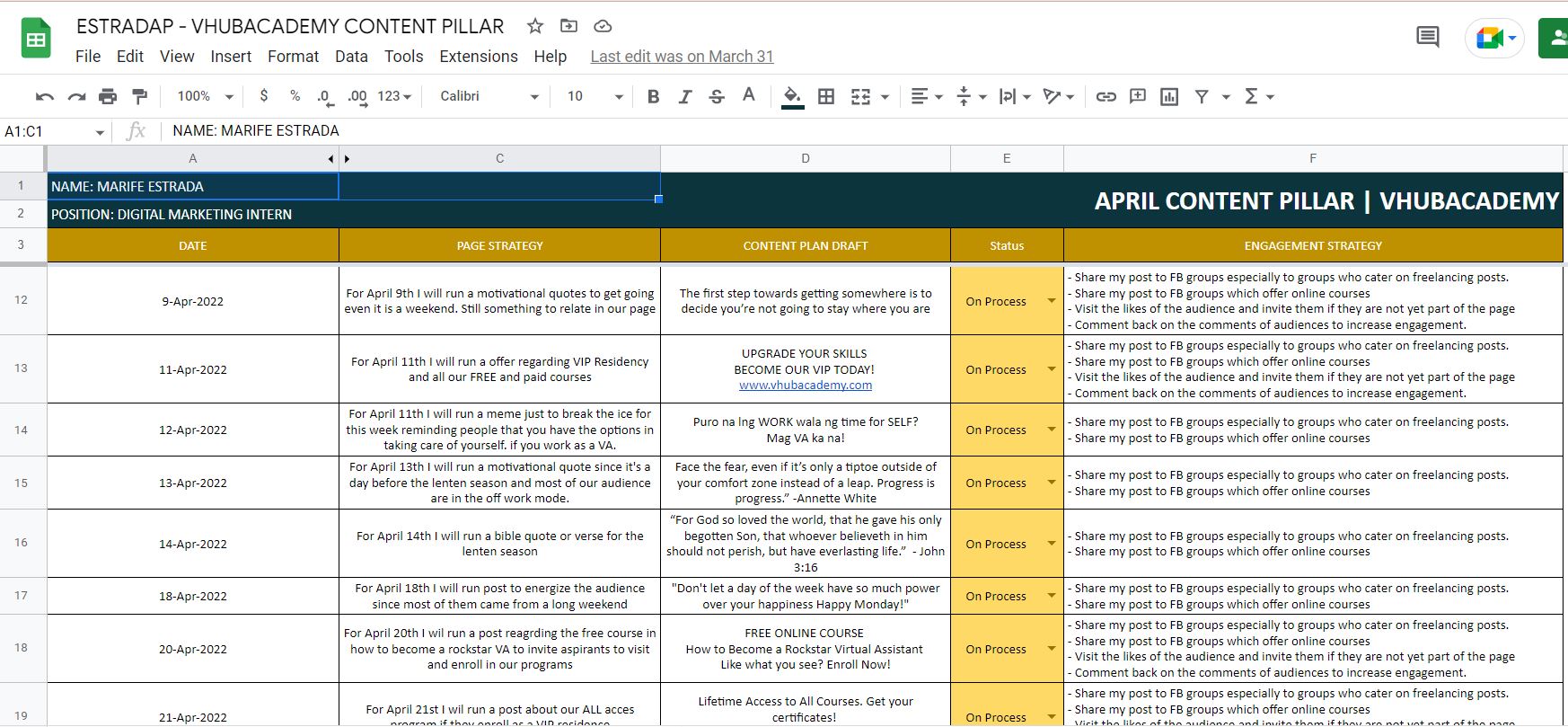This screenshot has height=727, width=1568.
Task: Open the text rotation dropdown
Action: (x=1059, y=96)
